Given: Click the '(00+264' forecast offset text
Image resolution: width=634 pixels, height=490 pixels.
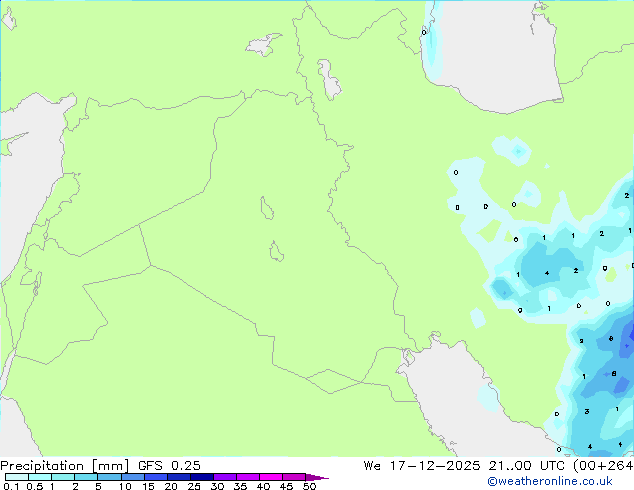Looking at the screenshot, I should [603, 466].
